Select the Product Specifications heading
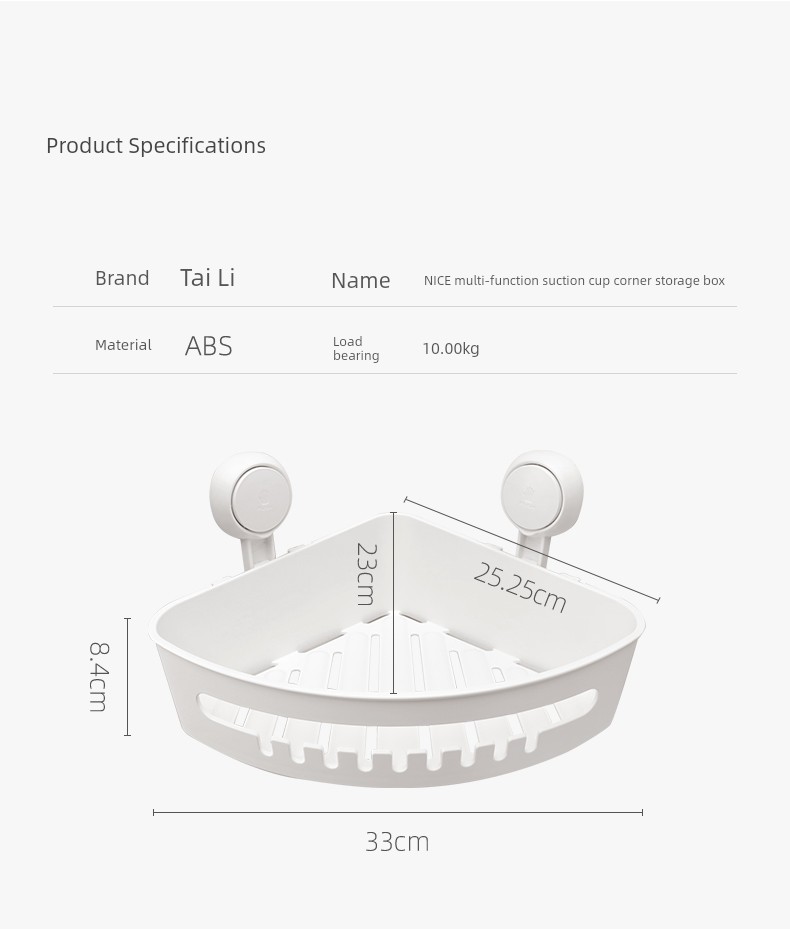790x929 pixels. [x=156, y=146]
